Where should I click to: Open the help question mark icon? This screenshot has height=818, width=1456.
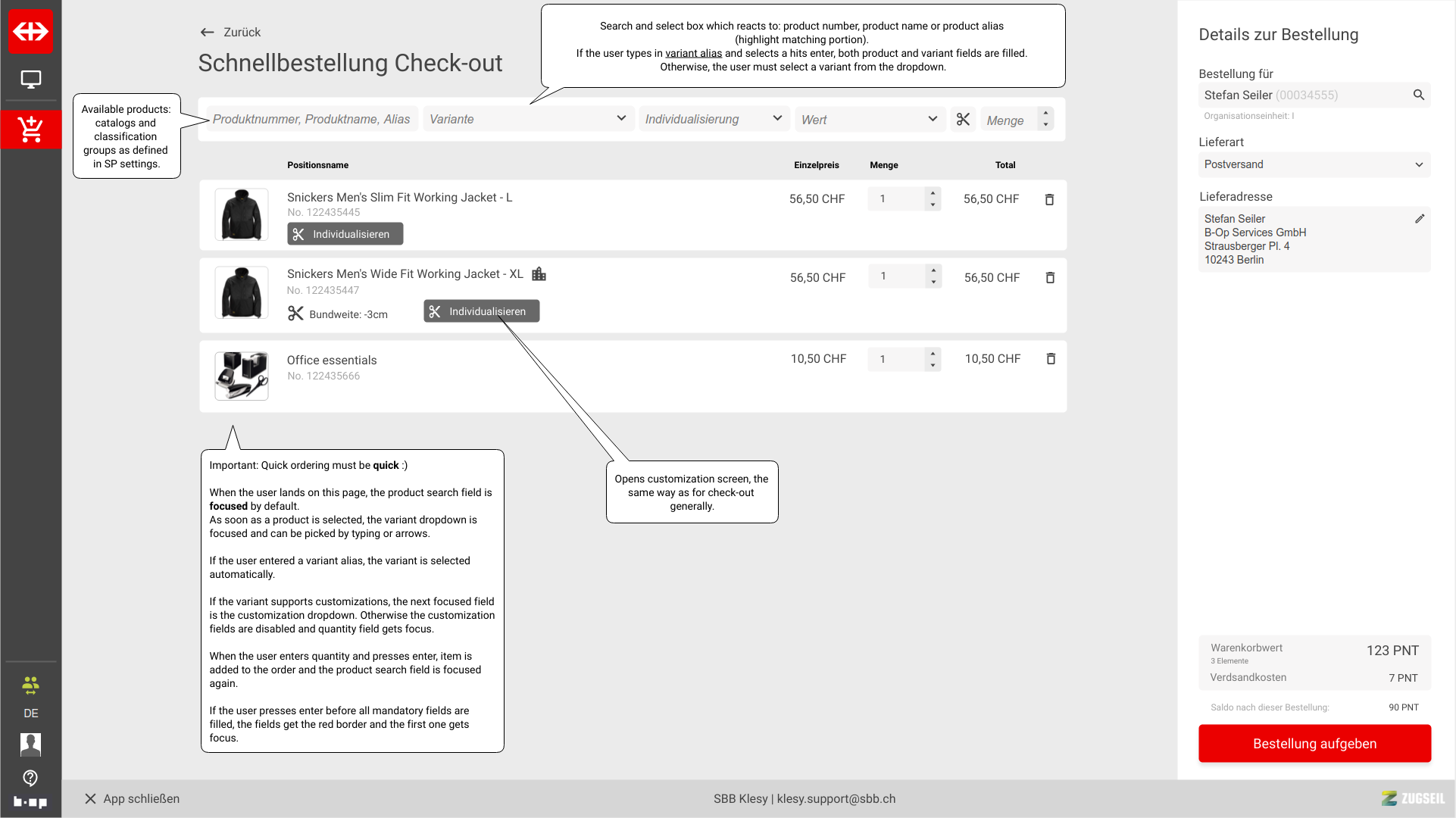pyautogui.click(x=31, y=778)
